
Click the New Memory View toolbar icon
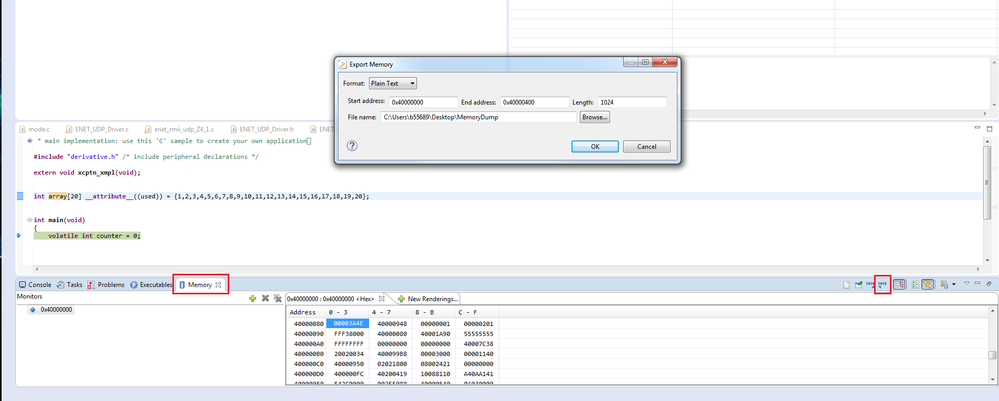click(x=847, y=284)
